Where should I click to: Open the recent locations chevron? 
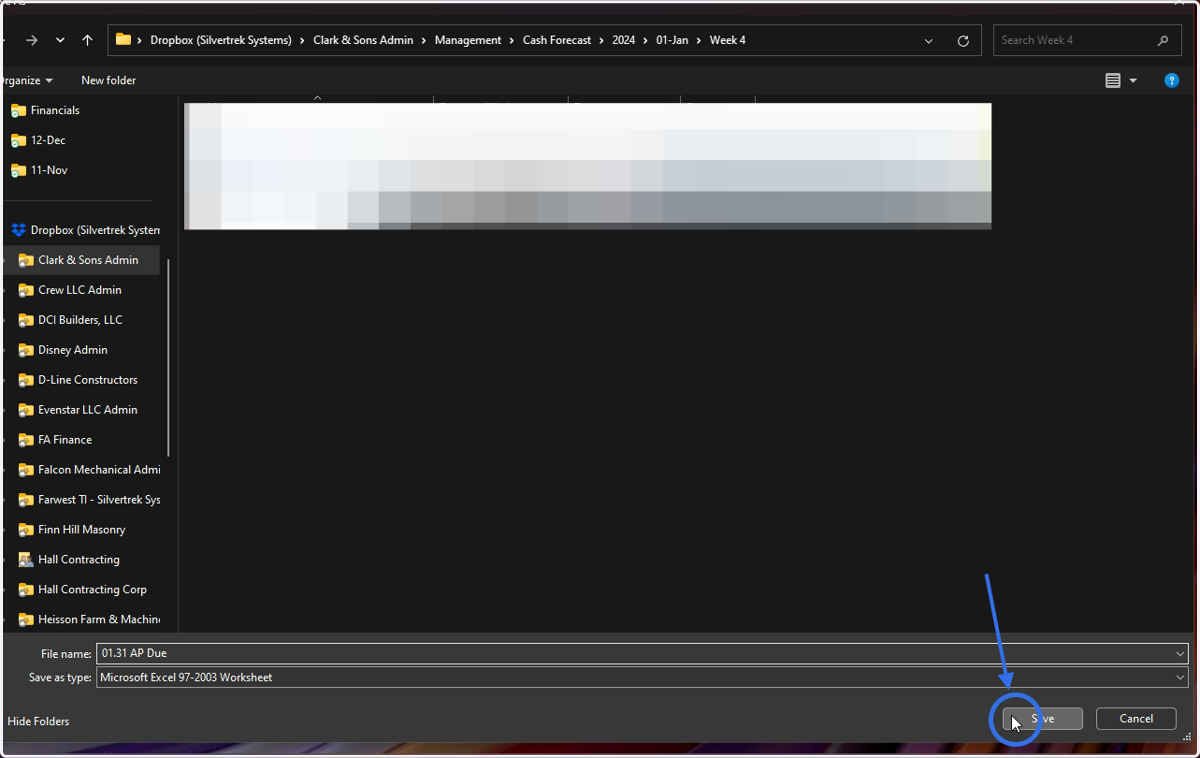point(60,41)
